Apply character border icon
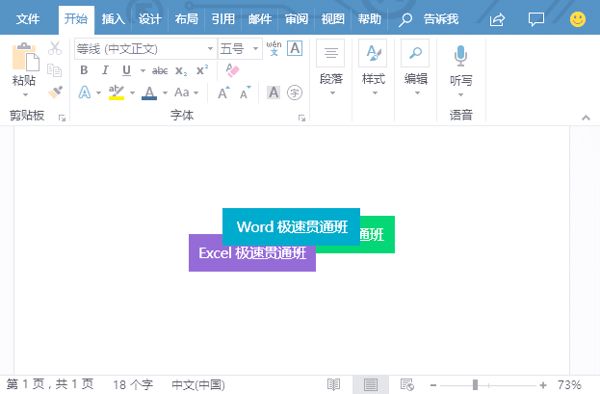This screenshot has height=394, width=600. point(295,48)
